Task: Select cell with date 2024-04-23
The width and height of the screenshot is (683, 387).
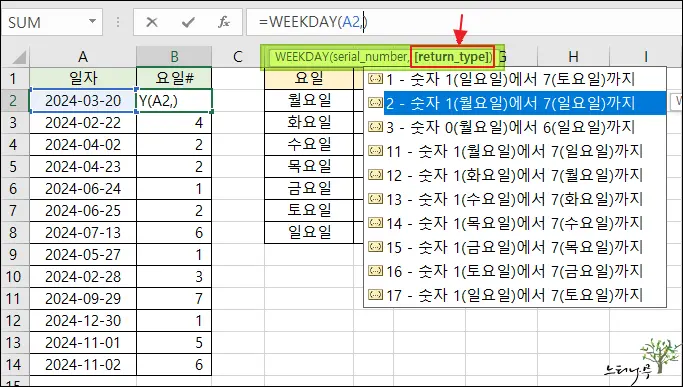Action: tap(83, 166)
